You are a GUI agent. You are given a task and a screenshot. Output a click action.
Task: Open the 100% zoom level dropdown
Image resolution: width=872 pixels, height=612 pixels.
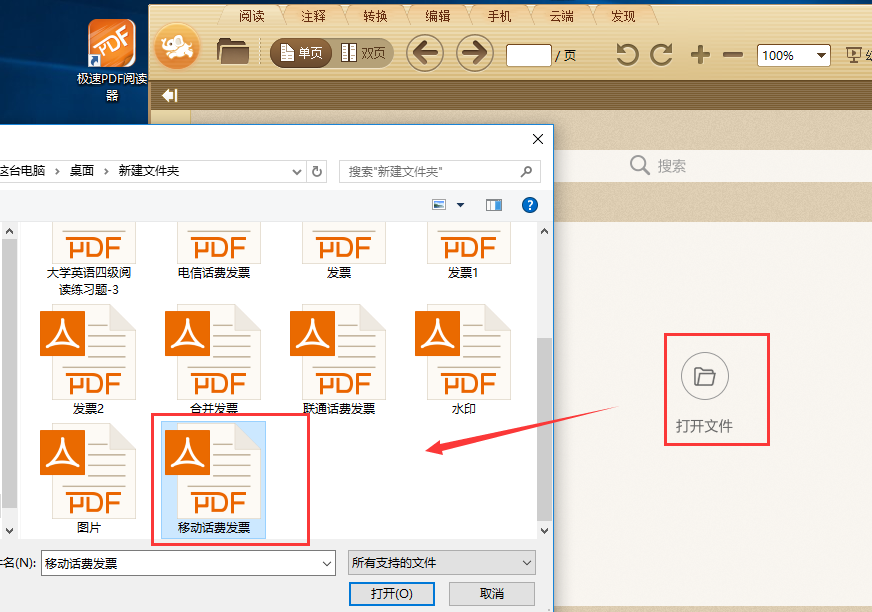click(x=822, y=56)
